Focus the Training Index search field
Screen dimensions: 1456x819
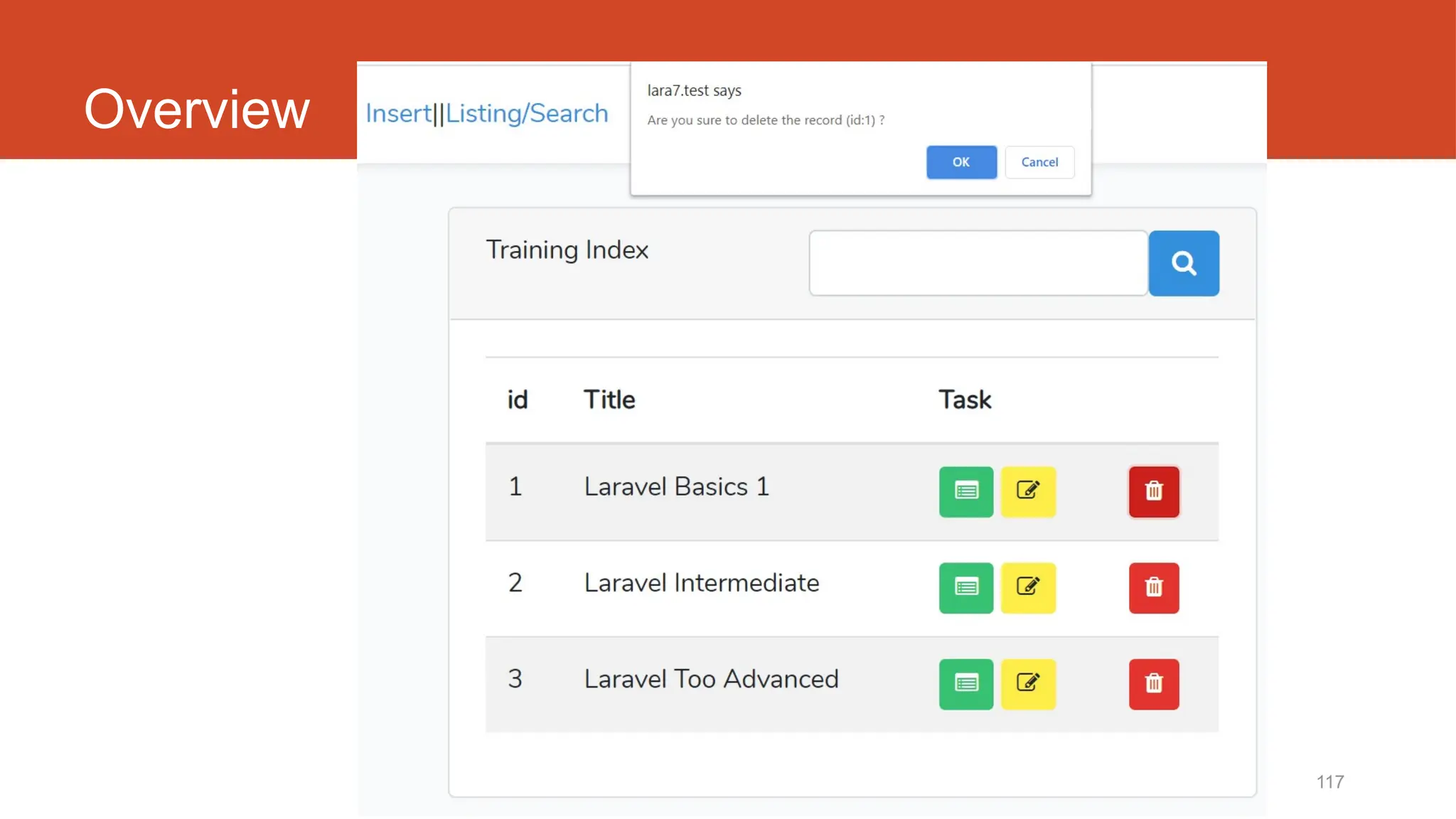[978, 263]
